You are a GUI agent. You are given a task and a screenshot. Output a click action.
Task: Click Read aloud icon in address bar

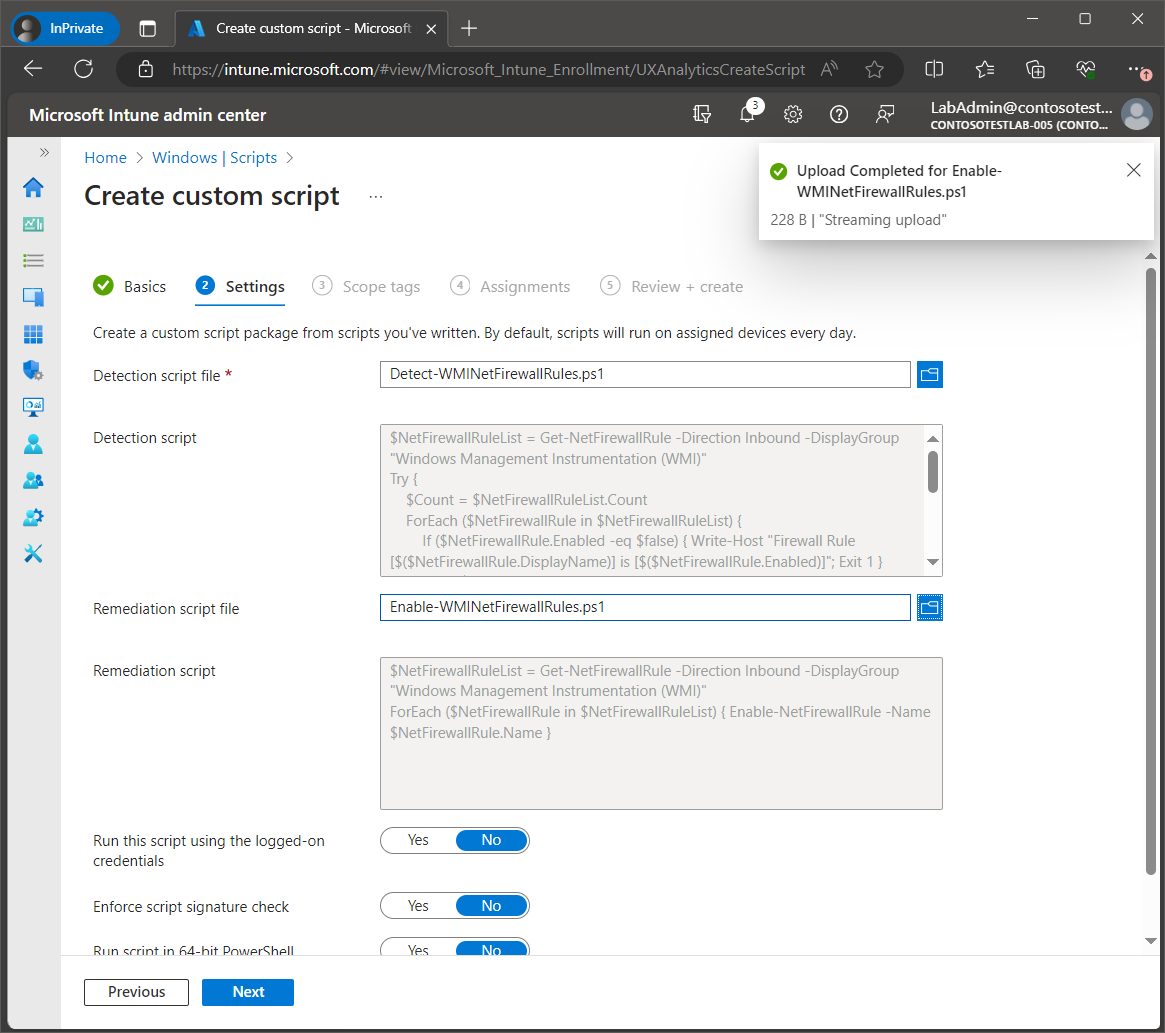[x=829, y=69]
